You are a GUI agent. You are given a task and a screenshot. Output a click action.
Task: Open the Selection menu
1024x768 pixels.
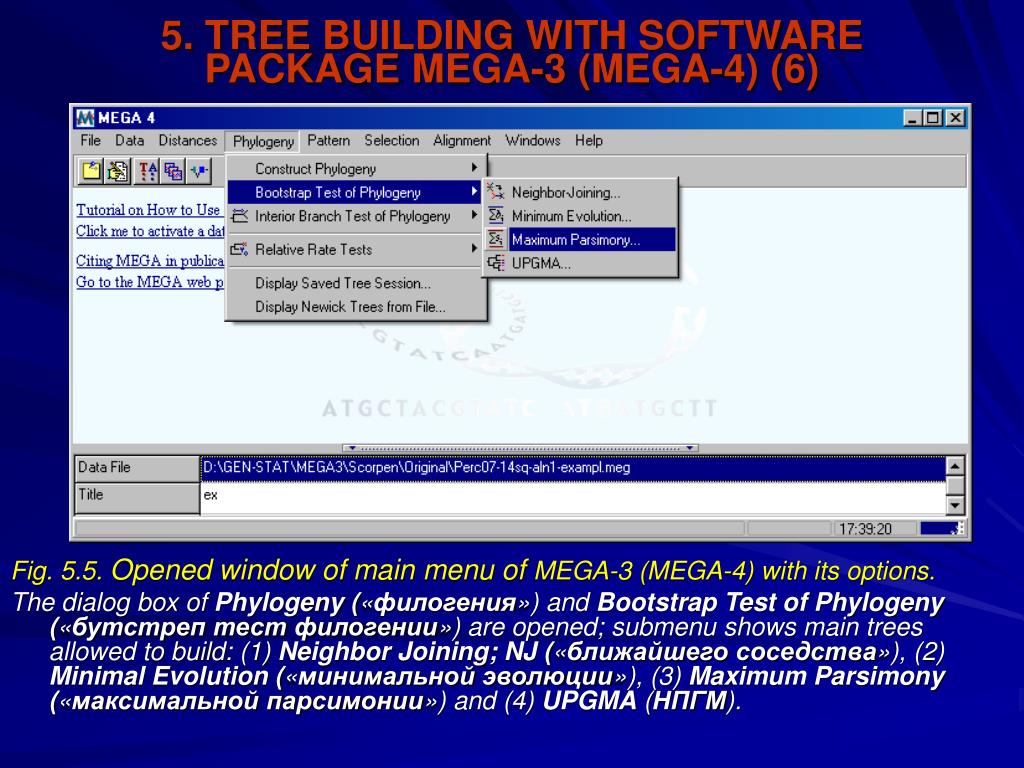click(x=392, y=140)
